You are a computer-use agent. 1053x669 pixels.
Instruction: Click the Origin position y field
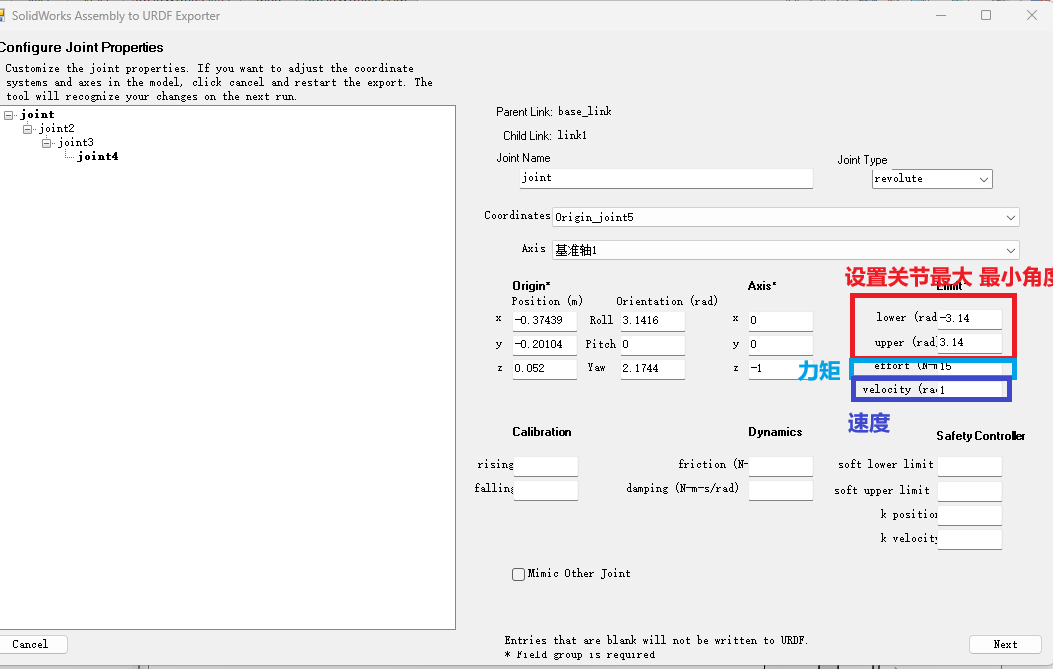pyautogui.click(x=544, y=345)
